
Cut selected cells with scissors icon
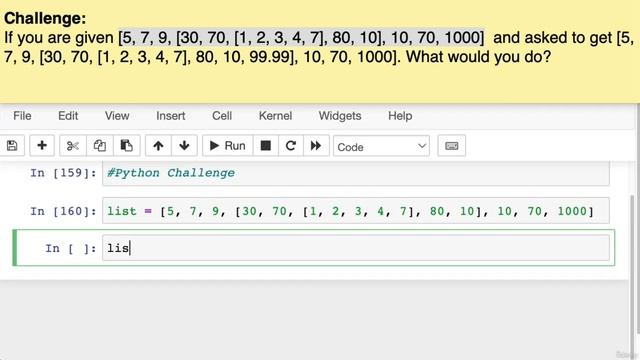(73, 146)
